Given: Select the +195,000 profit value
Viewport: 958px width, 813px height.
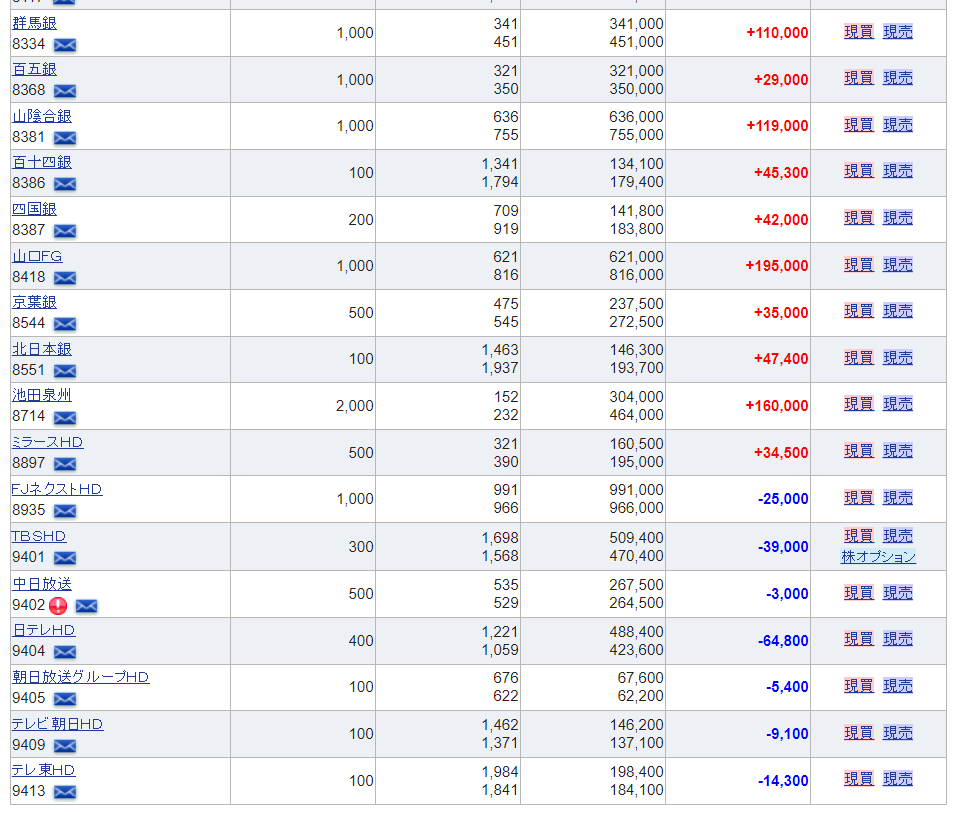Looking at the screenshot, I should [x=777, y=266].
